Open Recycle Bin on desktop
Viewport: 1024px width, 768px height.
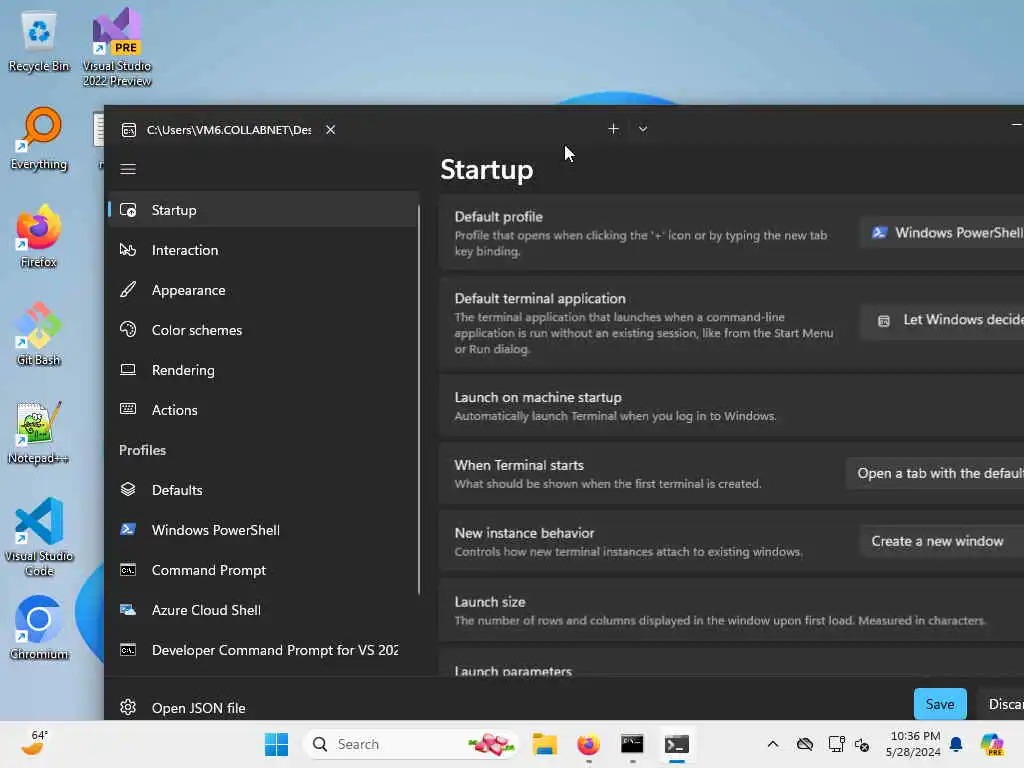point(39,40)
